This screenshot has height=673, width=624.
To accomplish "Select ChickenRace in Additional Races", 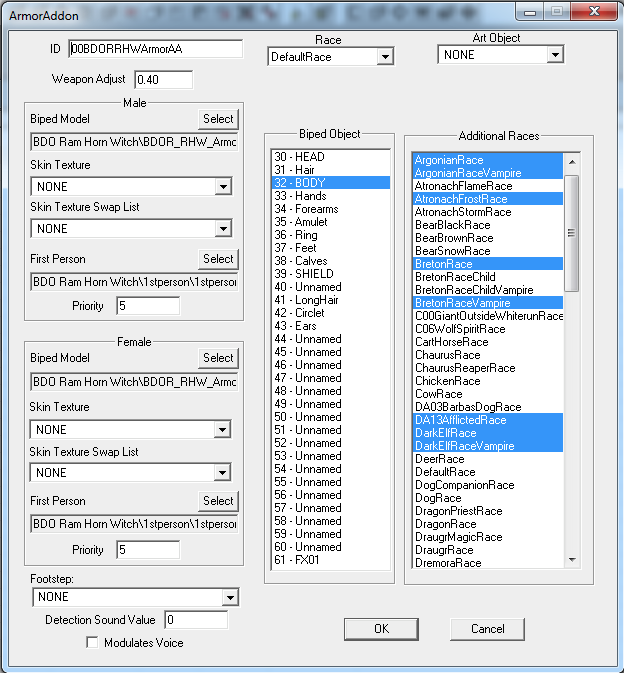I will coord(488,381).
